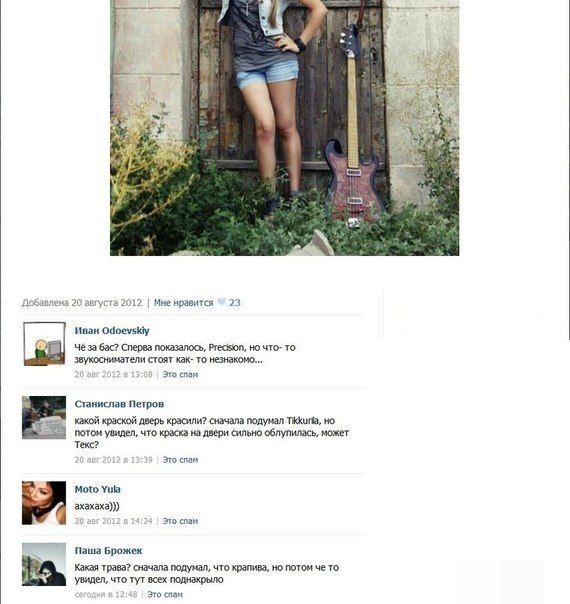The width and height of the screenshot is (570, 604).
Task: Click the name Станислав Петров
Action: (119, 404)
